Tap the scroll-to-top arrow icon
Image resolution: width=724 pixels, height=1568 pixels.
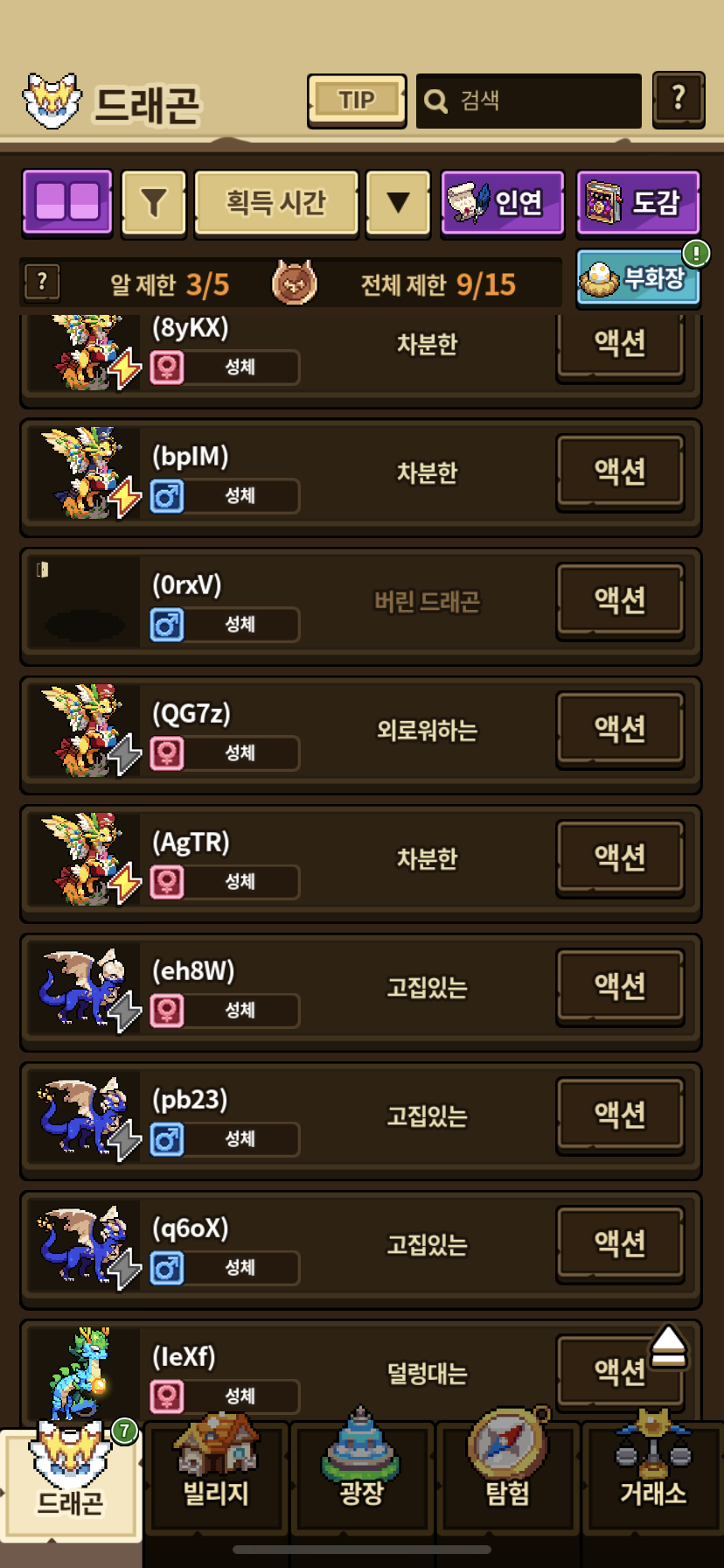(x=669, y=1347)
